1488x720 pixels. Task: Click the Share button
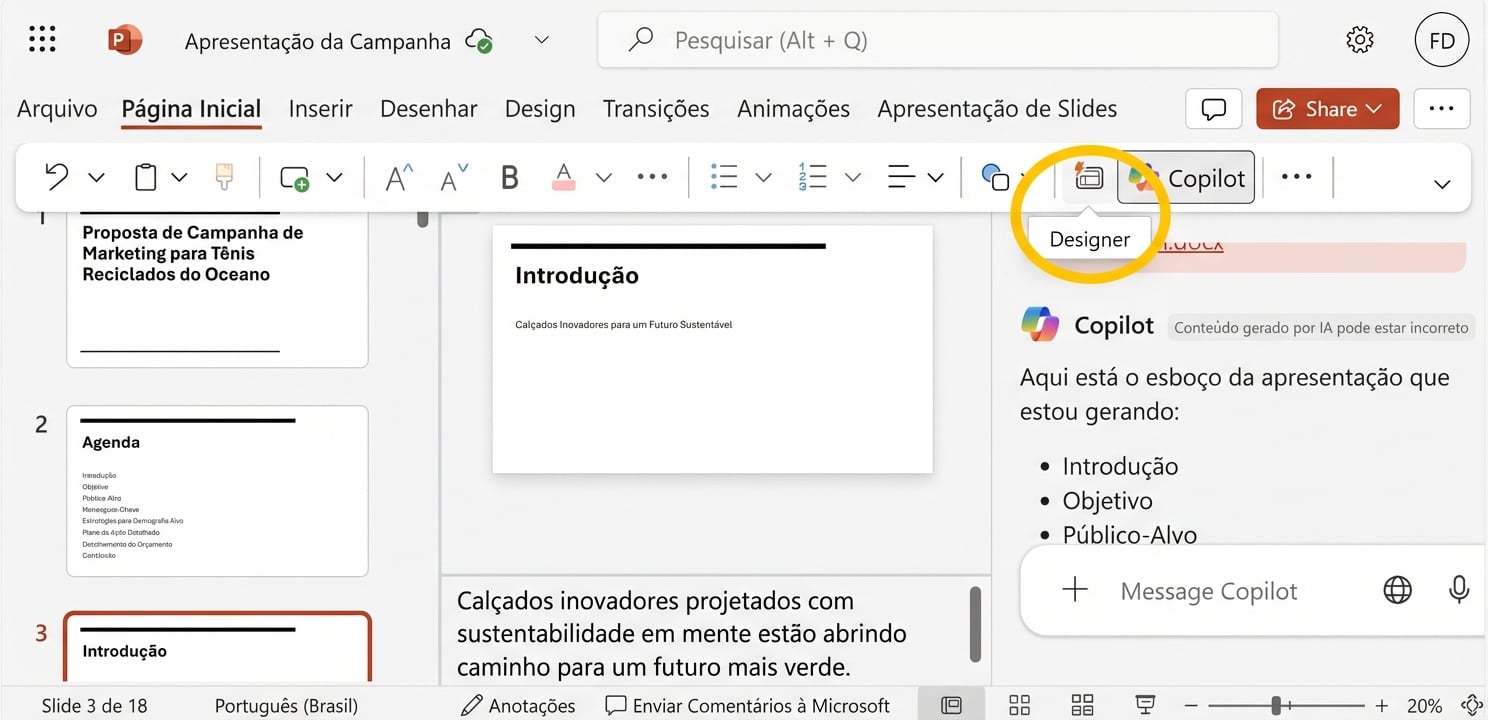(x=1327, y=108)
